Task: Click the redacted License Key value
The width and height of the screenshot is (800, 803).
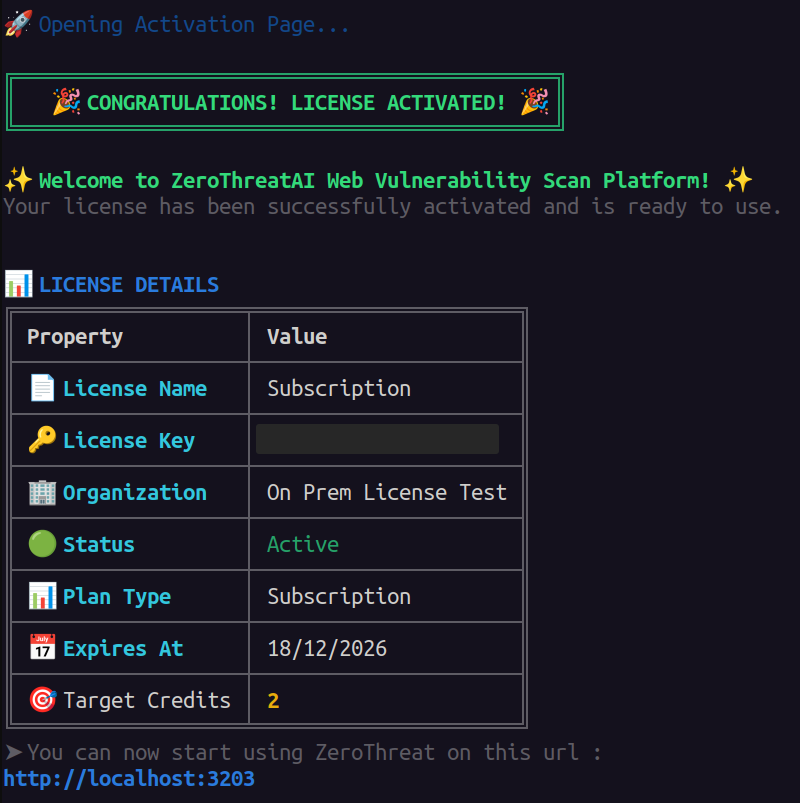Action: point(377,439)
